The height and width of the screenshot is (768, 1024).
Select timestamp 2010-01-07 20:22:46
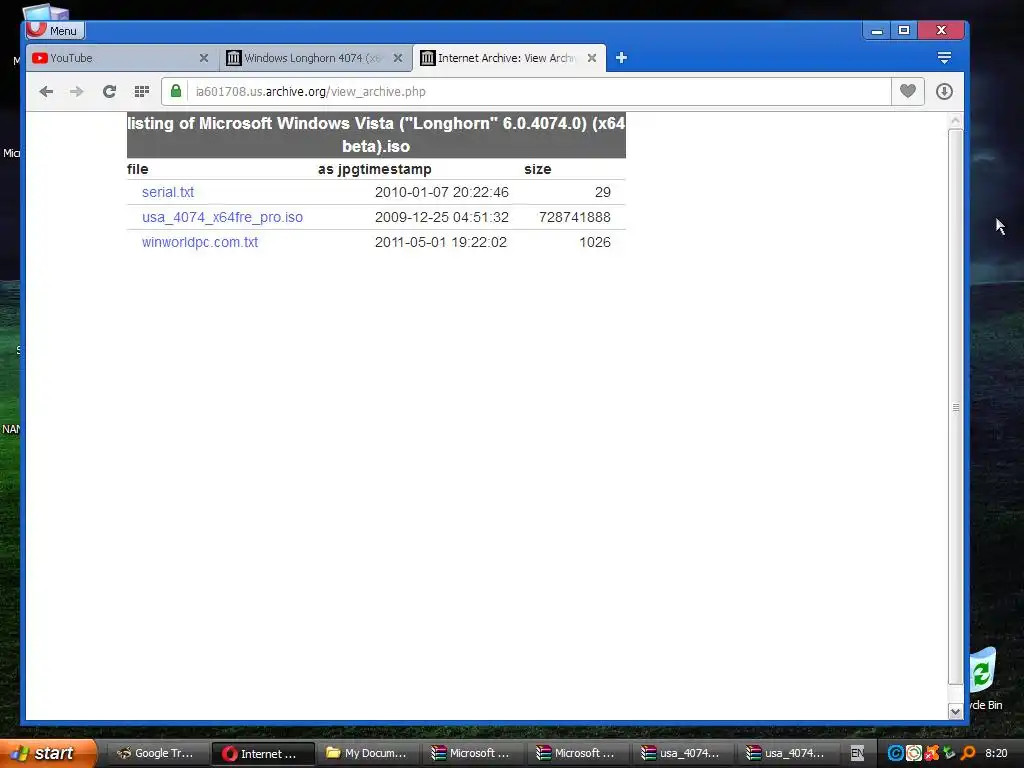441,192
